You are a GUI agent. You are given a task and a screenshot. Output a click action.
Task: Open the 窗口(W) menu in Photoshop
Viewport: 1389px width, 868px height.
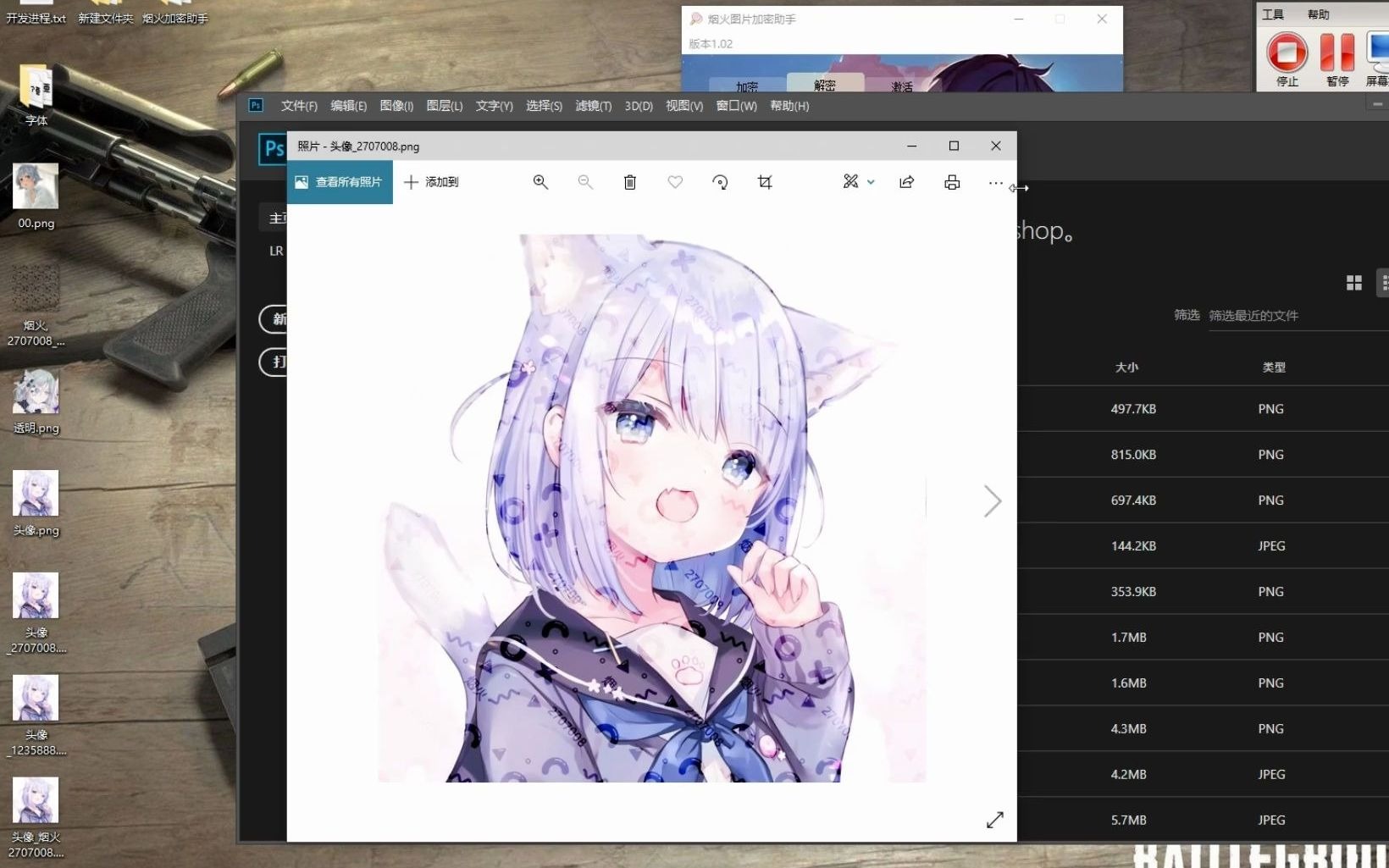(736, 106)
